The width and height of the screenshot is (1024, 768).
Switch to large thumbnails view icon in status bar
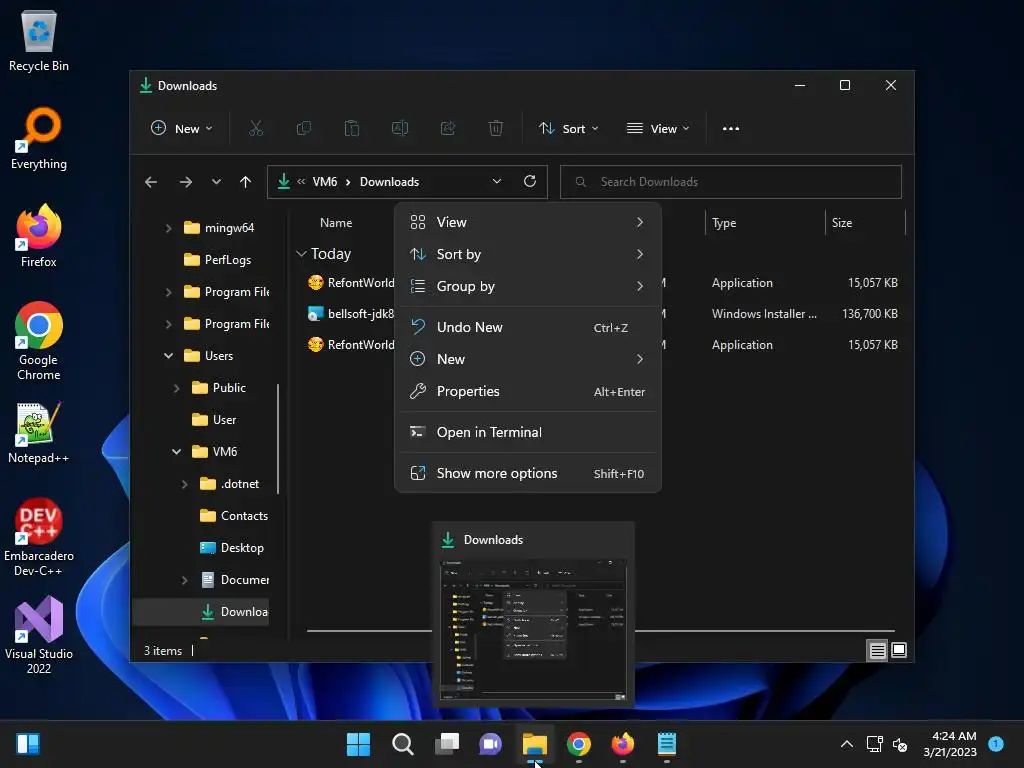(899, 650)
